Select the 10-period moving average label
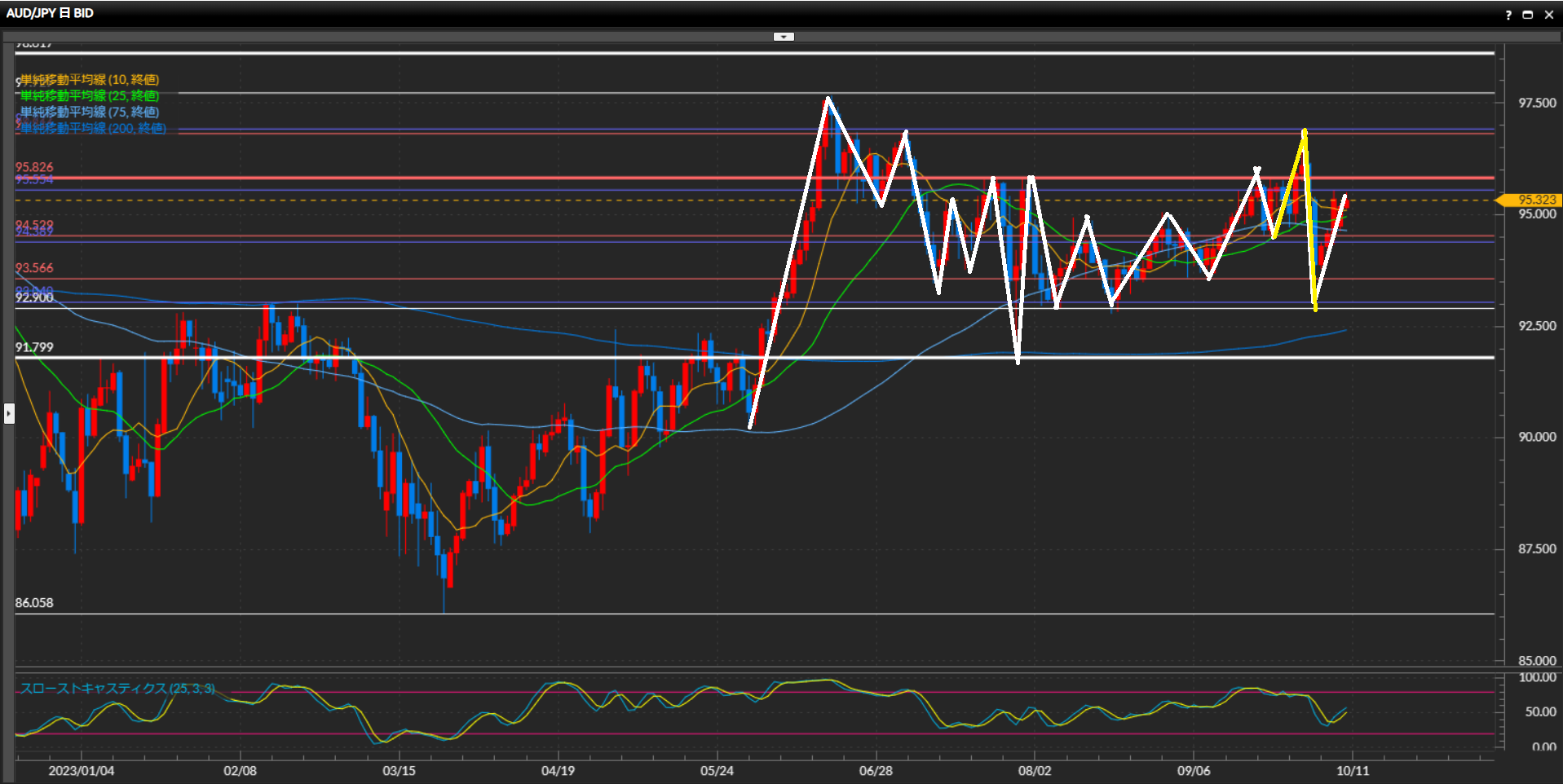The height and width of the screenshot is (784, 1563). coord(90,80)
